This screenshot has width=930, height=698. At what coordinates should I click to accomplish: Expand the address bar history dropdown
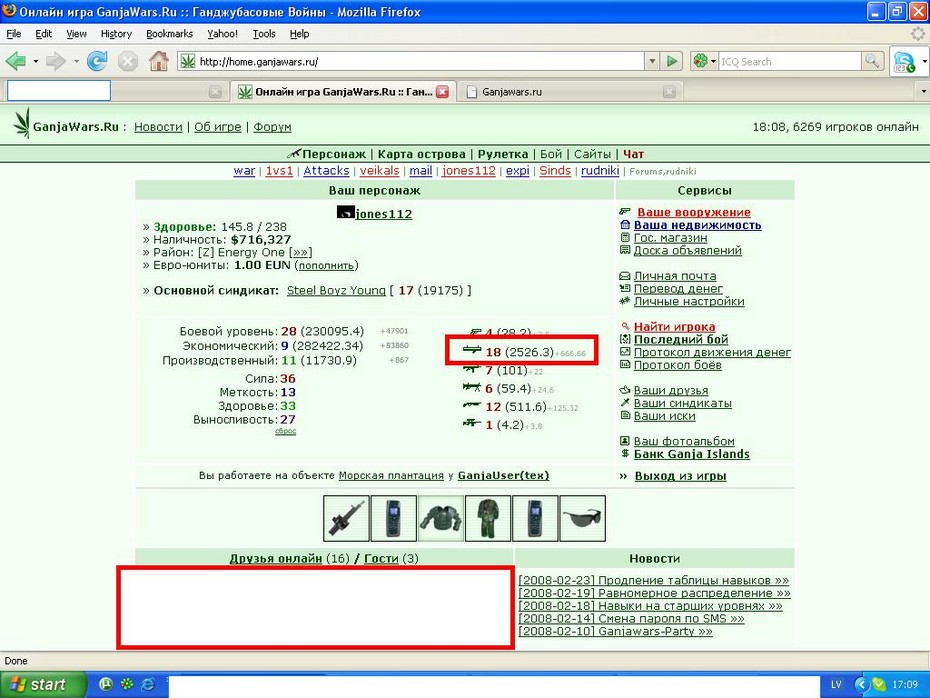[x=652, y=61]
